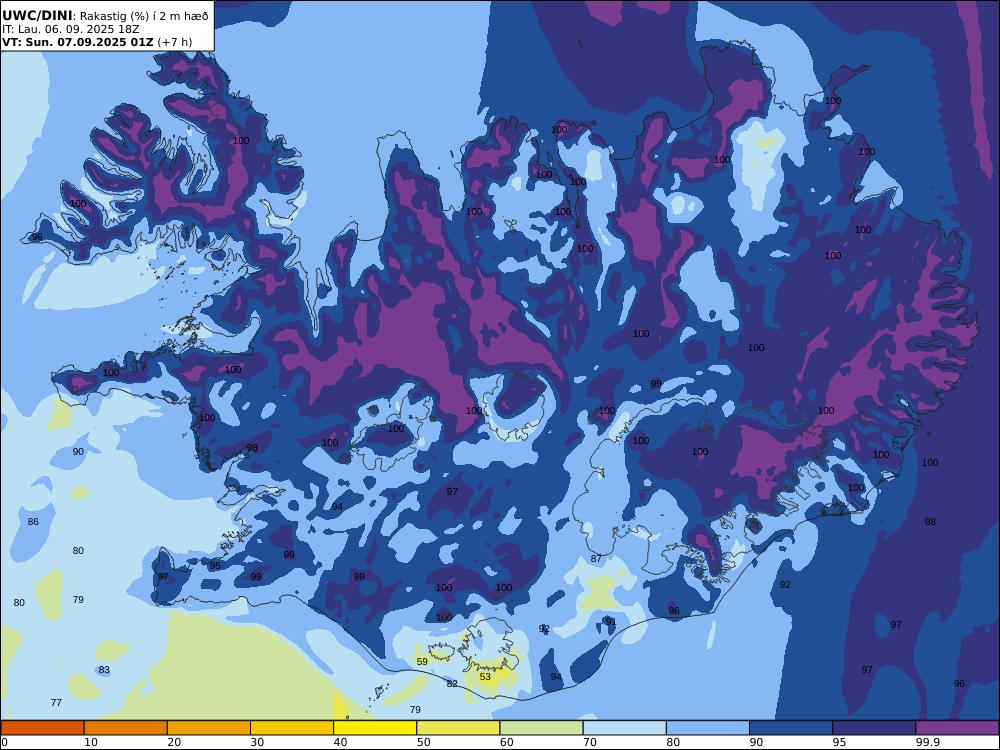Screen dimensions: 1000x750
Task: Select the dark blue 90–95 legend swatch
Action: [791, 728]
